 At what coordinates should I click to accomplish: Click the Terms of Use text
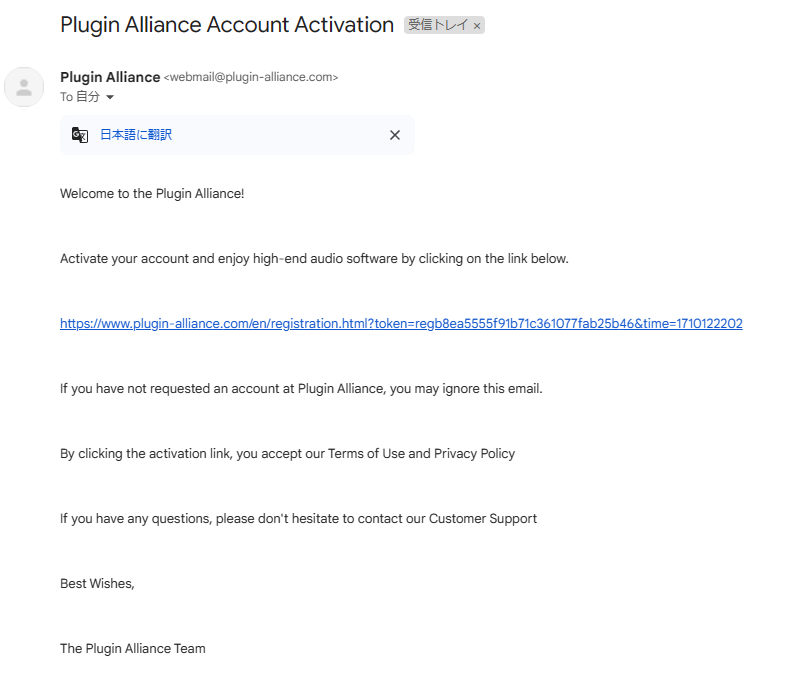click(366, 454)
